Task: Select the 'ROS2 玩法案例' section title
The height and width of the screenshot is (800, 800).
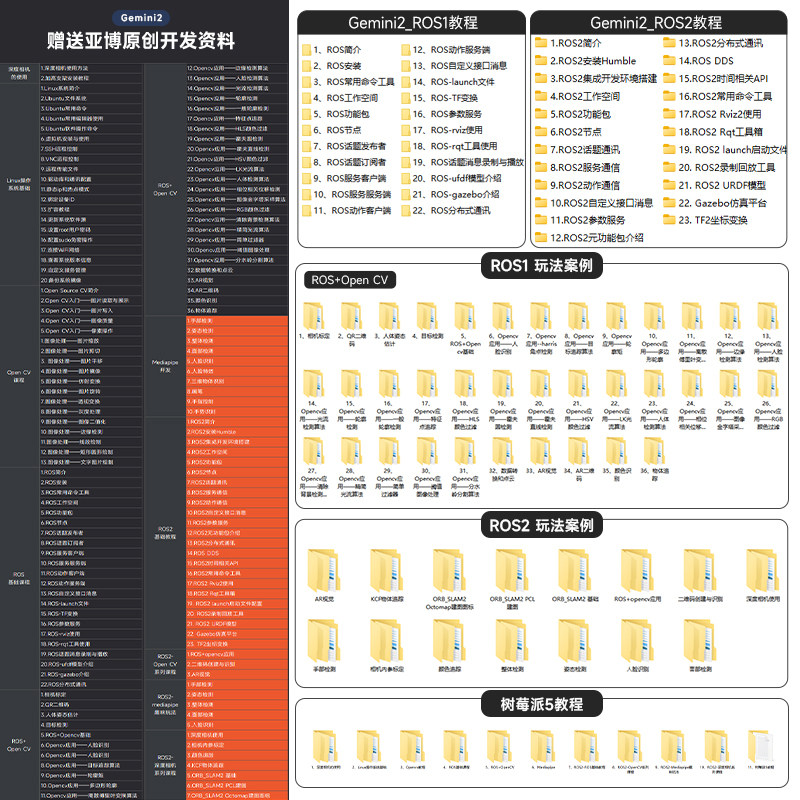Action: point(541,525)
